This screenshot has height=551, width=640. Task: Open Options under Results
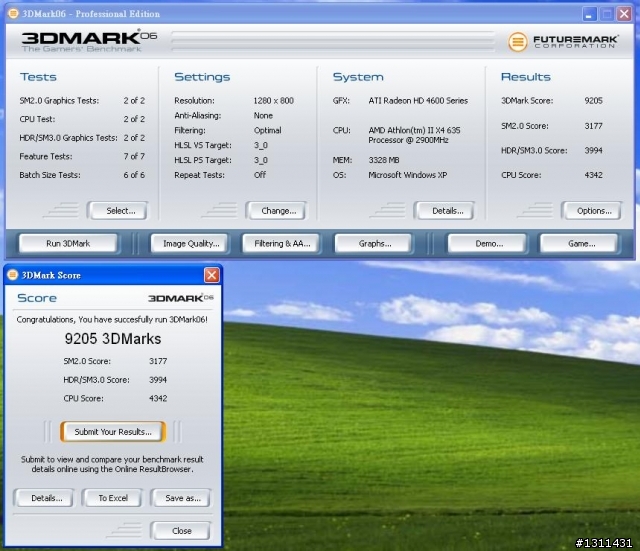click(x=594, y=211)
